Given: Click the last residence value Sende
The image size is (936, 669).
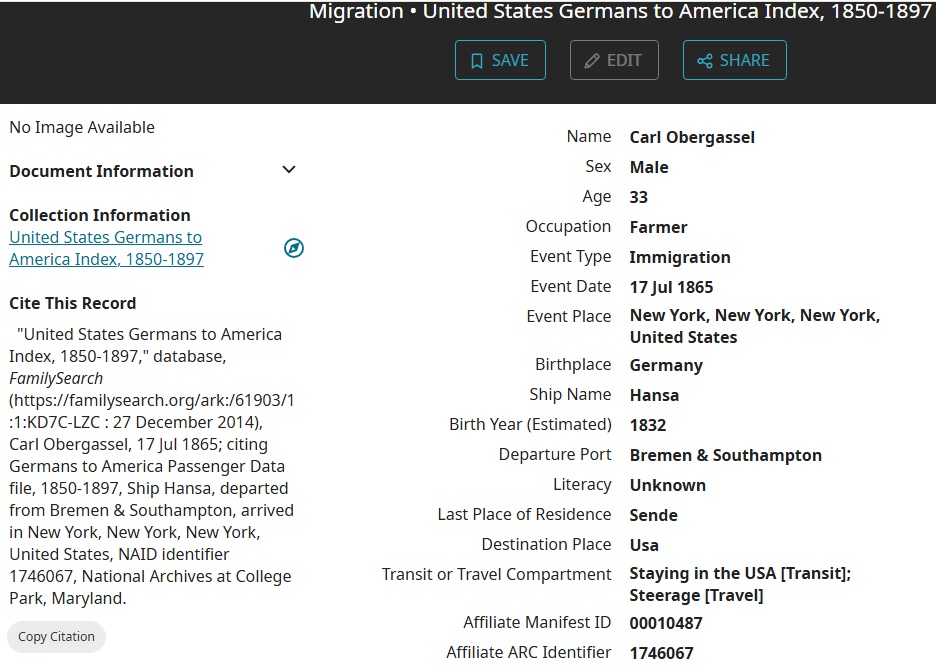Looking at the screenshot, I should pyautogui.click(x=653, y=515).
